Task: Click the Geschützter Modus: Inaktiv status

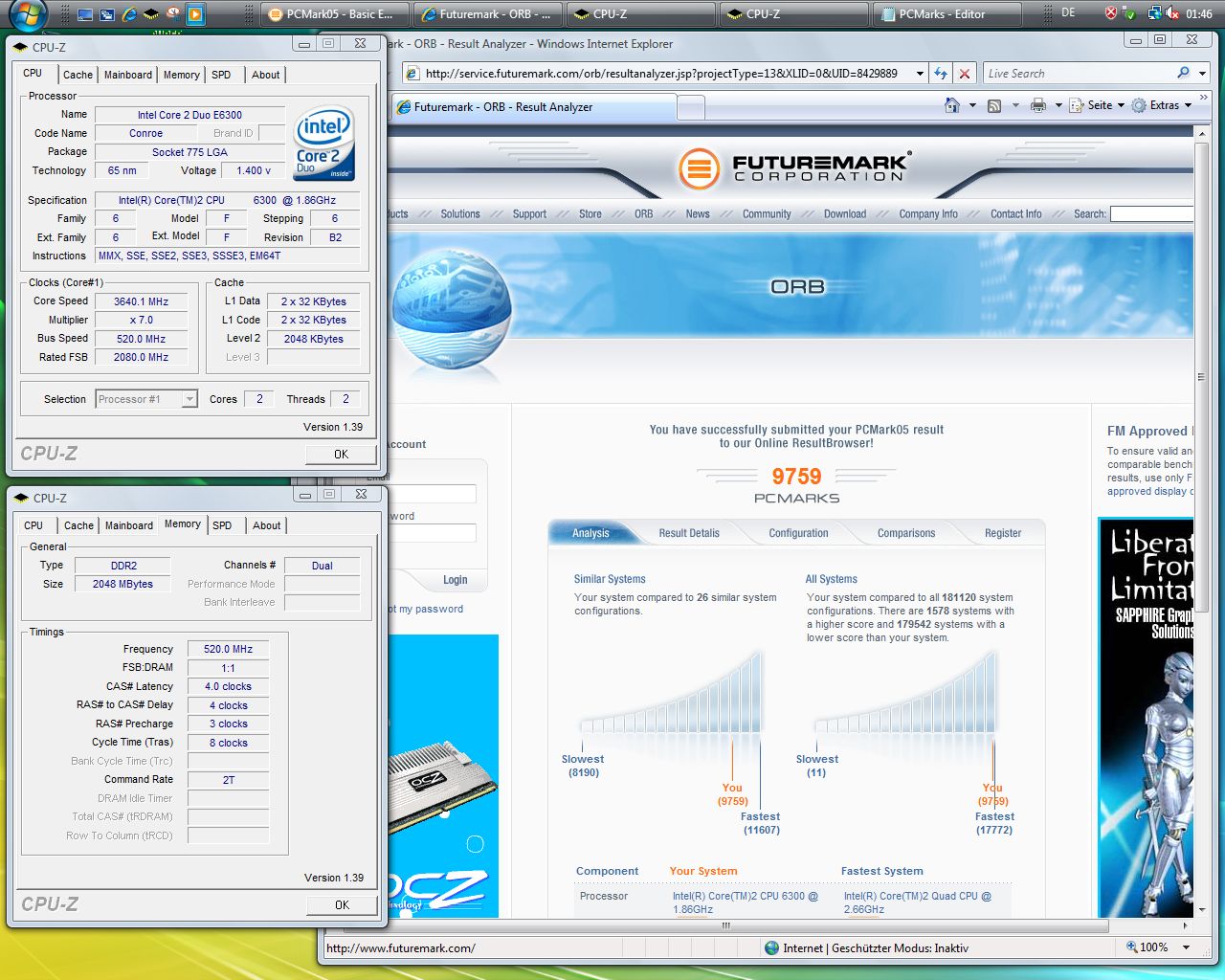Action: point(900,947)
